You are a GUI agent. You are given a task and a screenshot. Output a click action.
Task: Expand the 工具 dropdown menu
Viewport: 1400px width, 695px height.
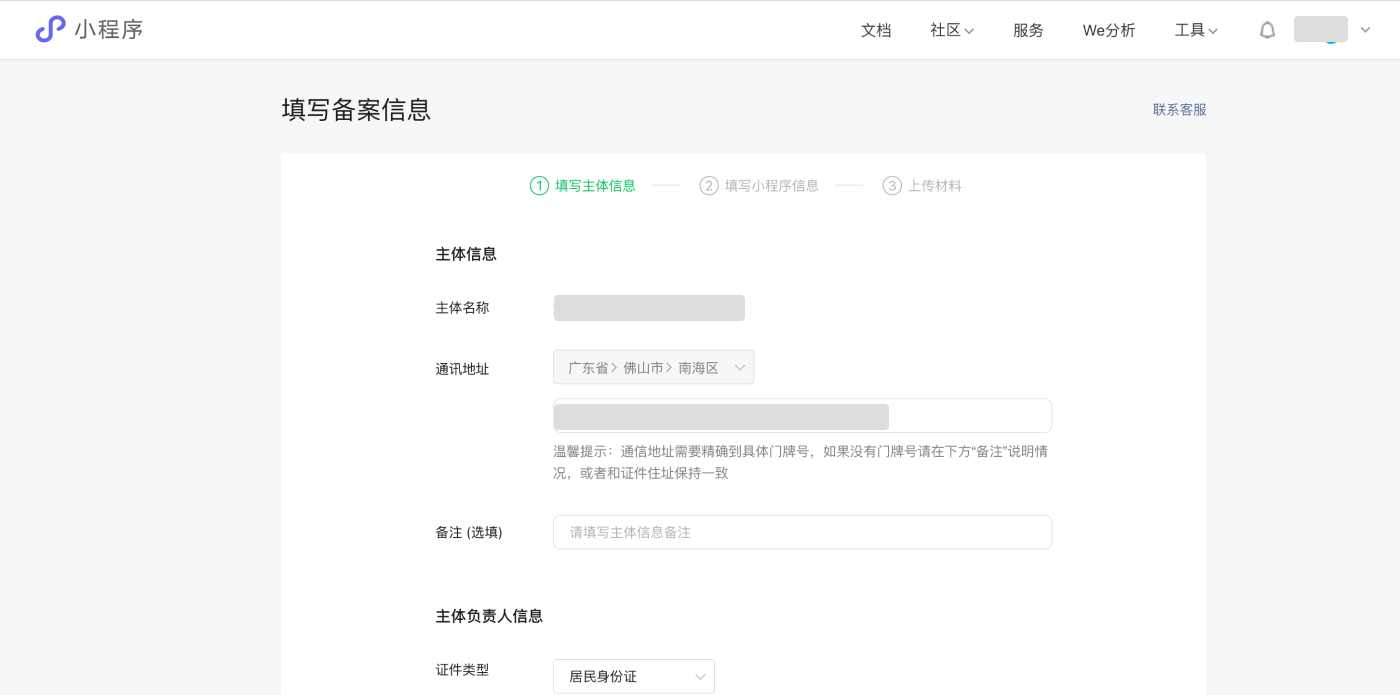1196,30
